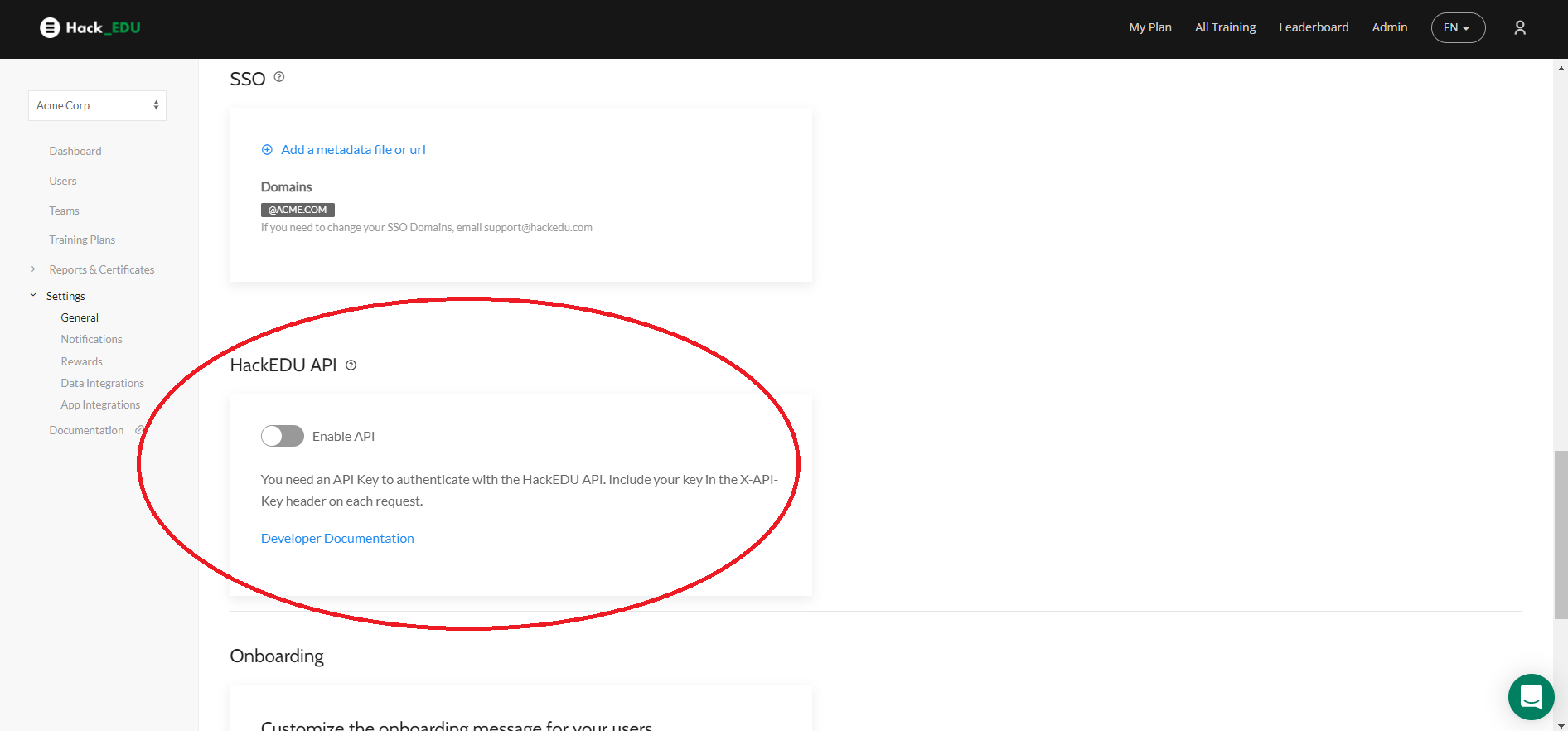Image resolution: width=1568 pixels, height=731 pixels.
Task: Click Add a metadata file or url
Action: coord(353,150)
